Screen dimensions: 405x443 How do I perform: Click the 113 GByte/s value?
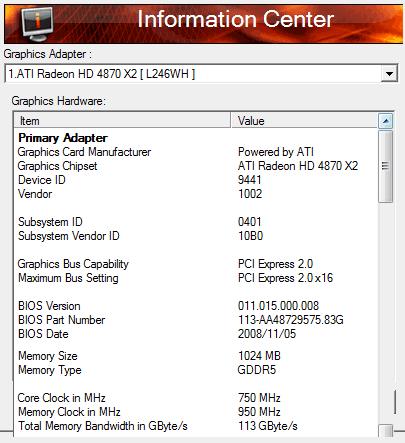pos(268,426)
